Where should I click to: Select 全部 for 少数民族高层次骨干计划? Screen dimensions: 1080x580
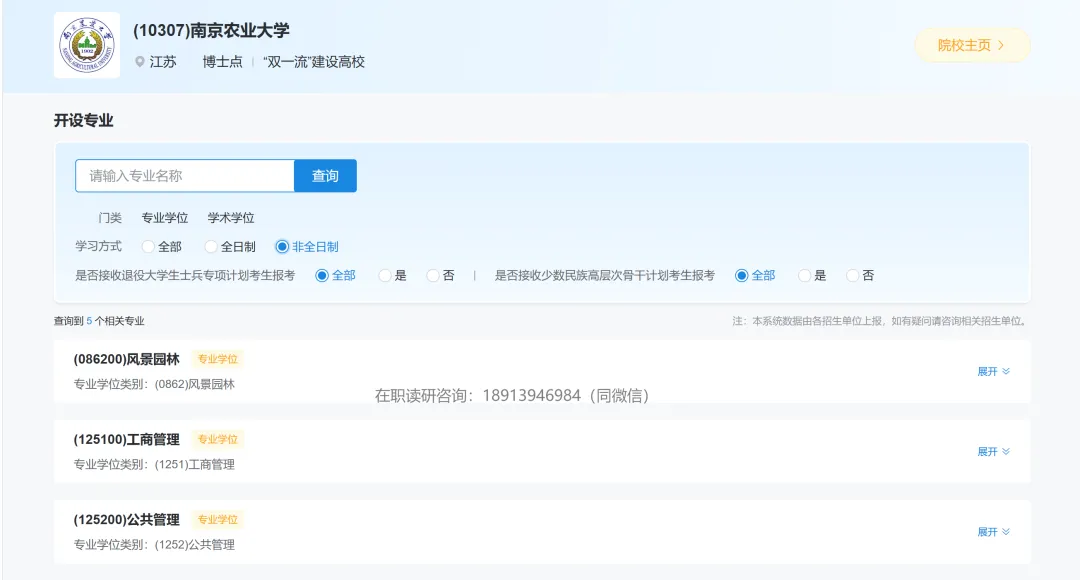click(755, 276)
